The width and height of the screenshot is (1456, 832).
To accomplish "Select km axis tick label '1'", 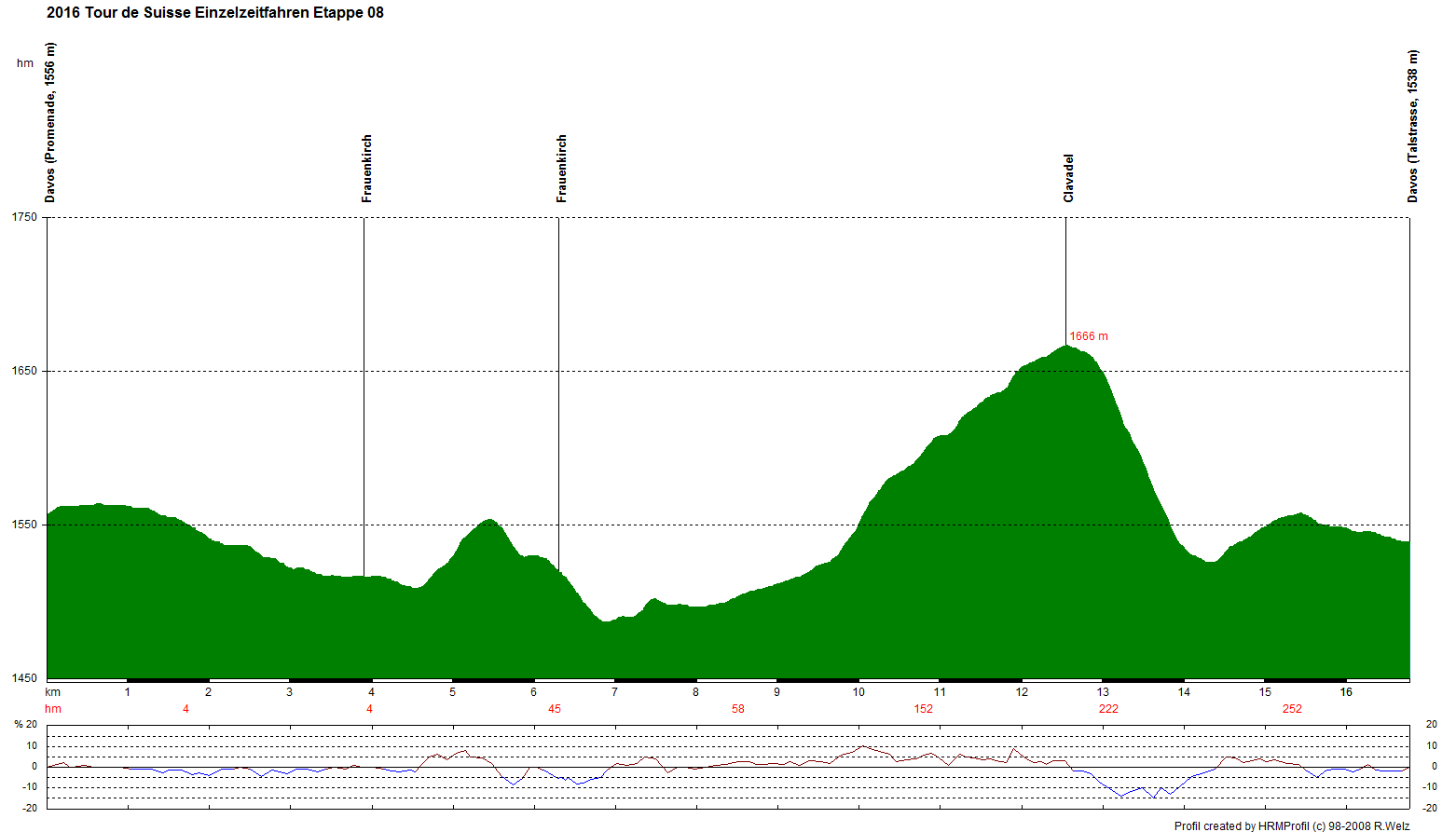I will pyautogui.click(x=128, y=692).
